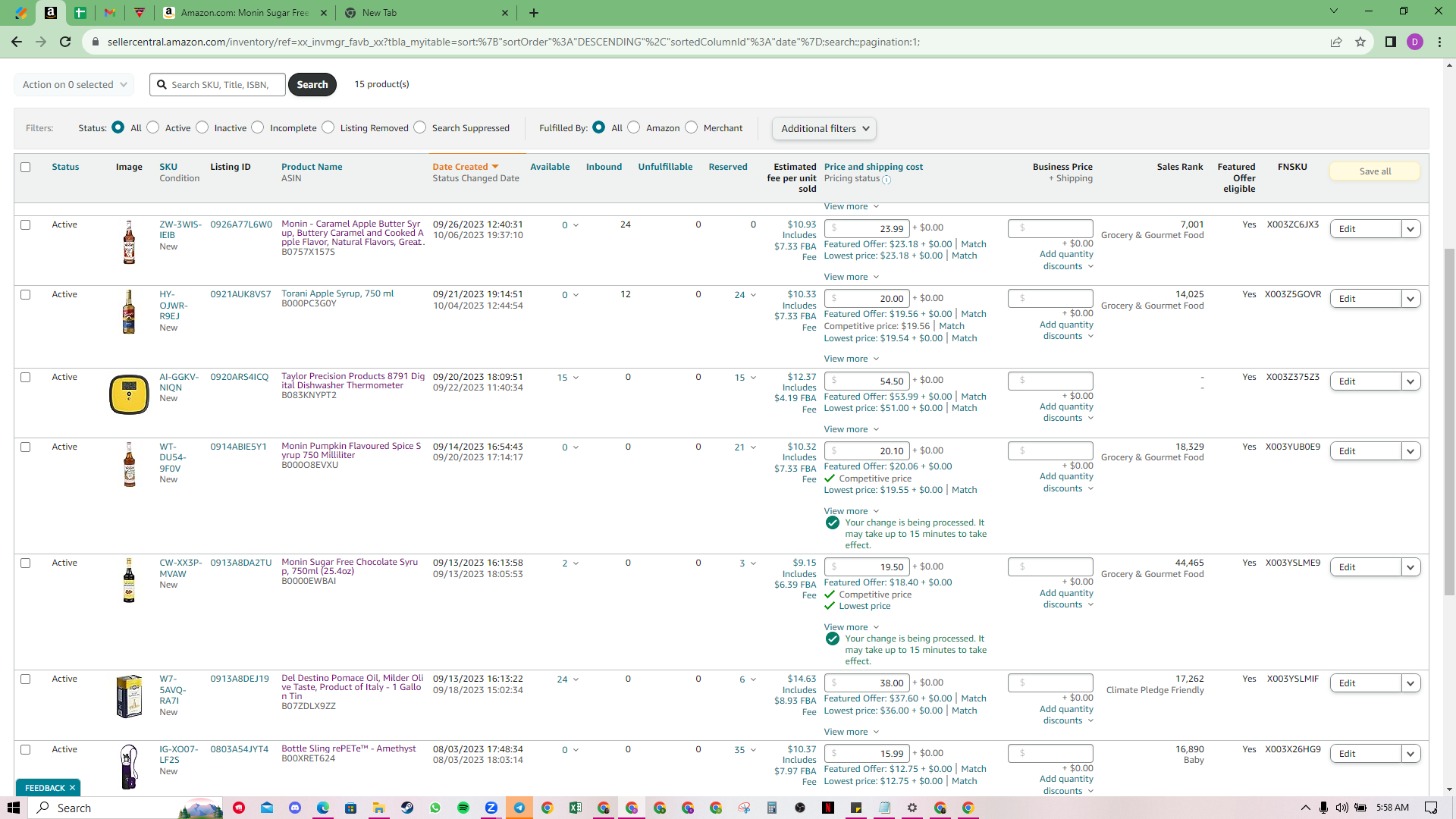The height and width of the screenshot is (819, 1456).
Task: Open Spotify from the taskbar
Action: 463,808
